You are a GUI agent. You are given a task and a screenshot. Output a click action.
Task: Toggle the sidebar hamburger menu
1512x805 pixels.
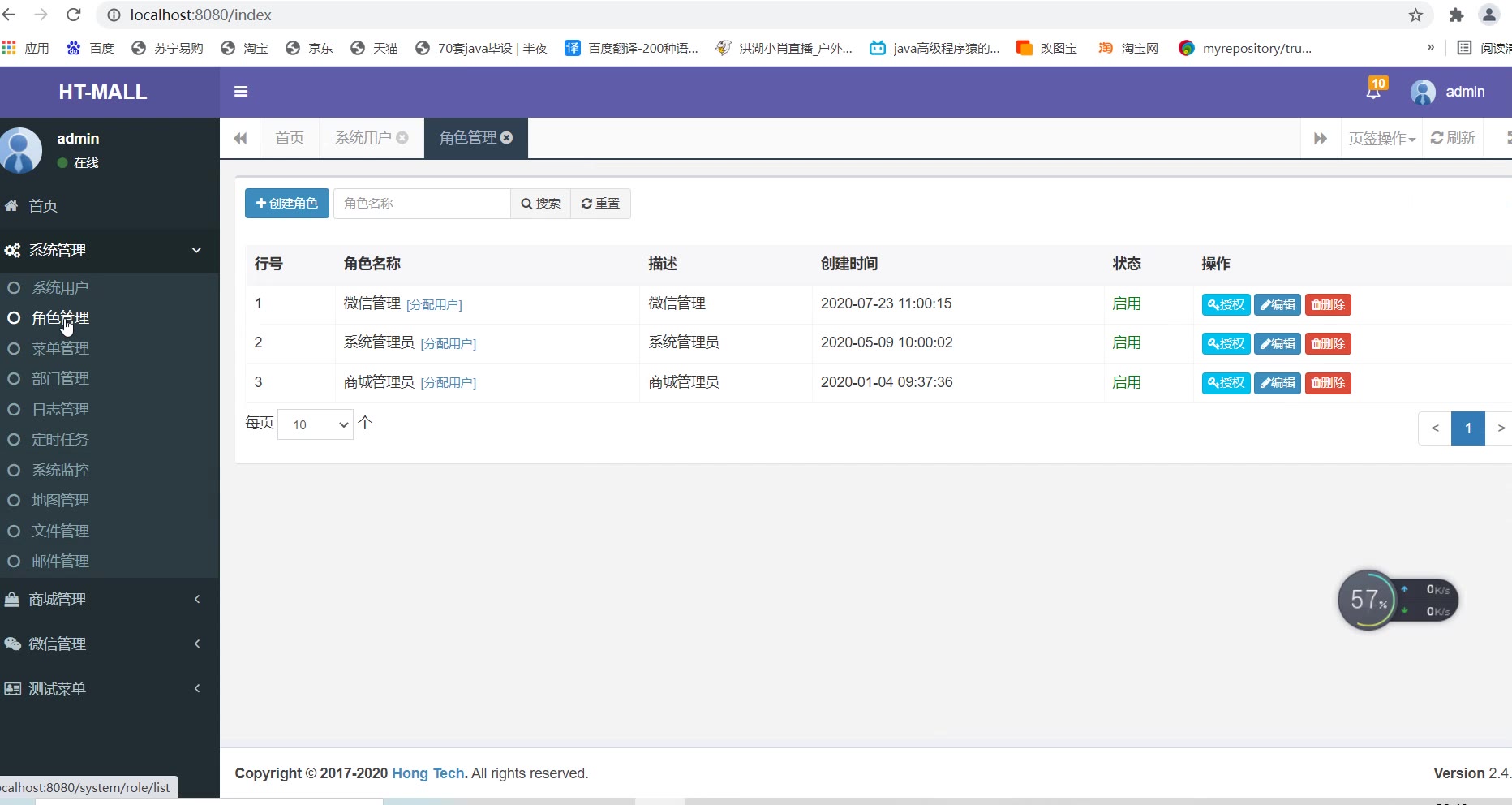241,92
